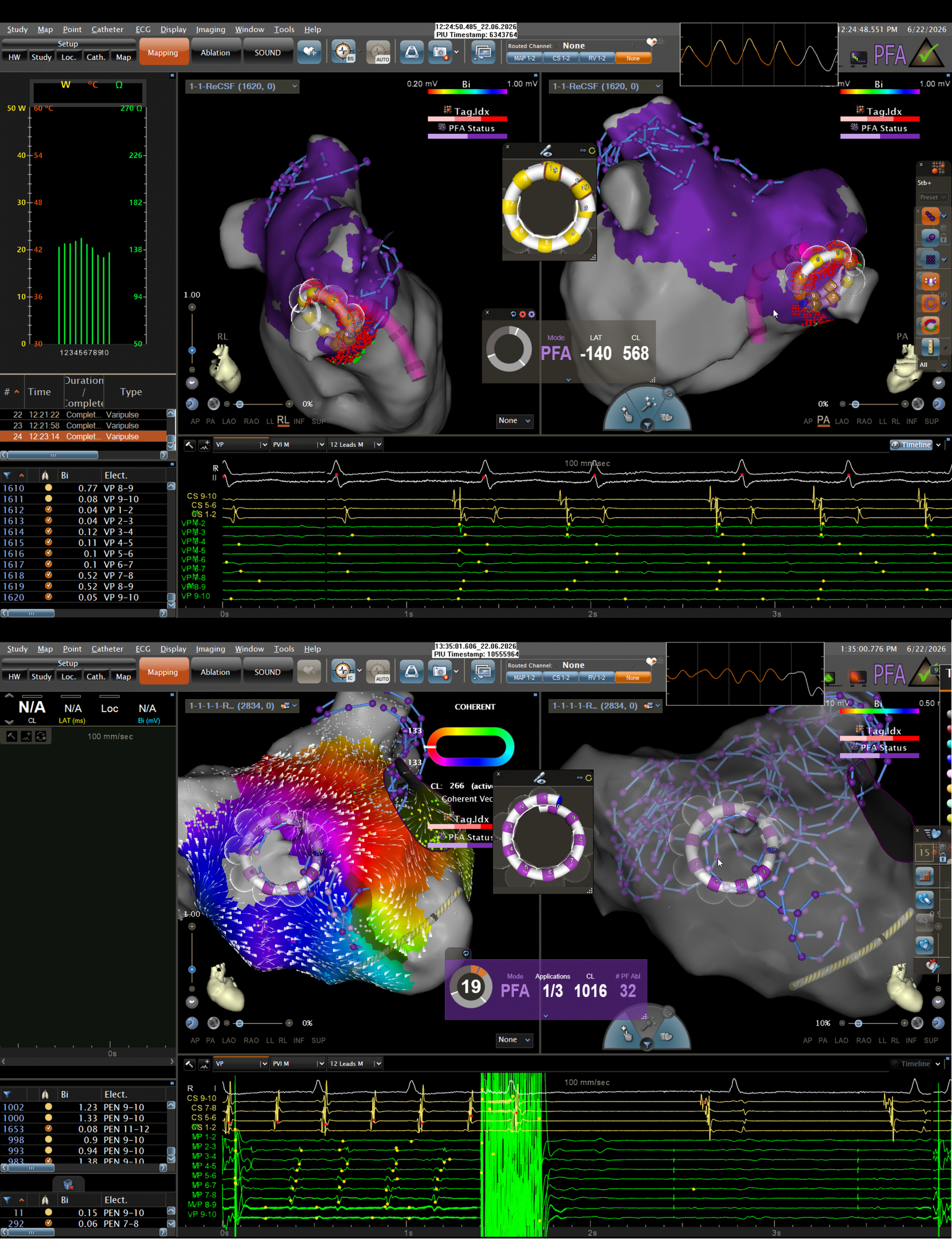
Task: Click the purple chained-spheres tool icon
Action: pyautogui.click(x=930, y=216)
